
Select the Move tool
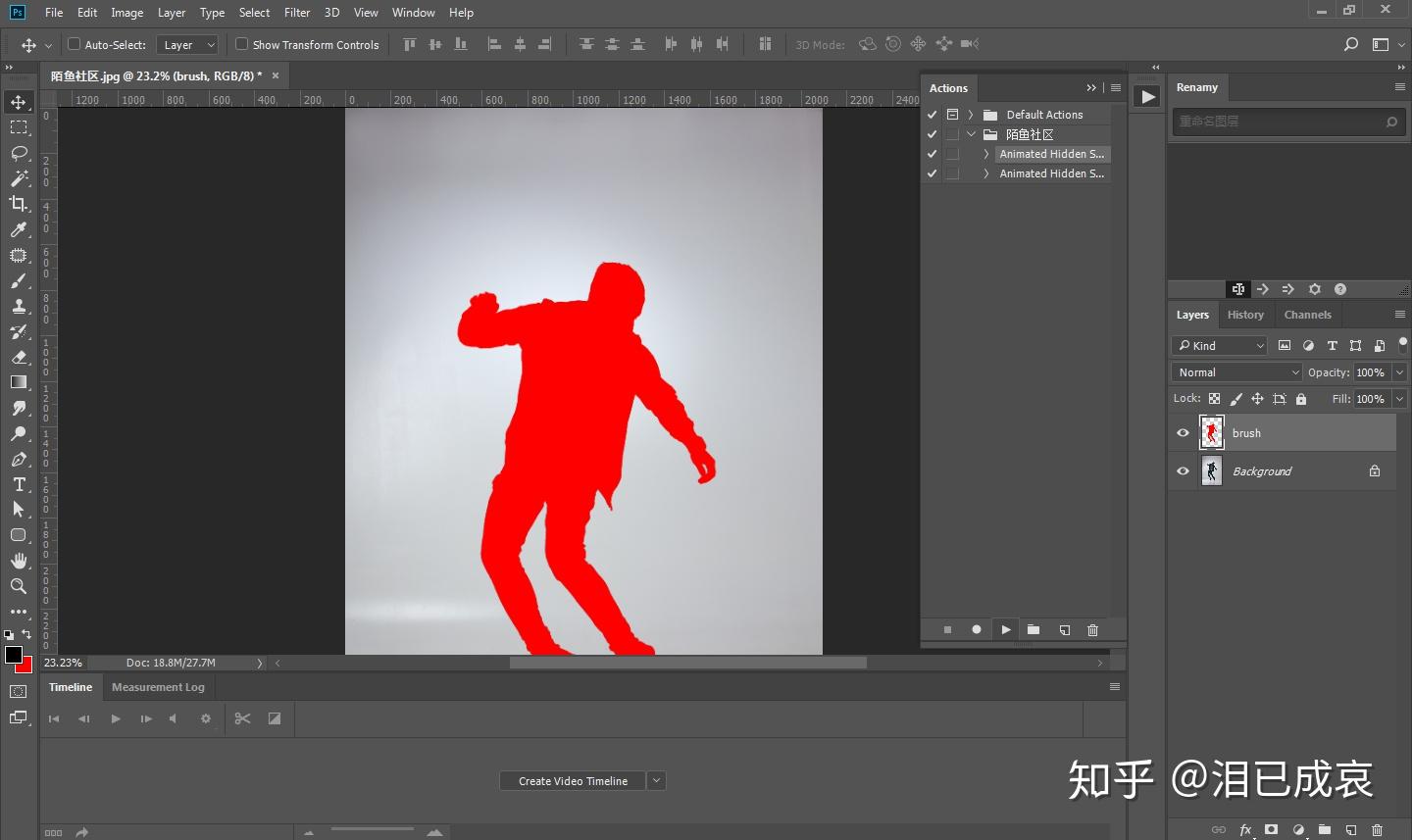click(x=19, y=102)
